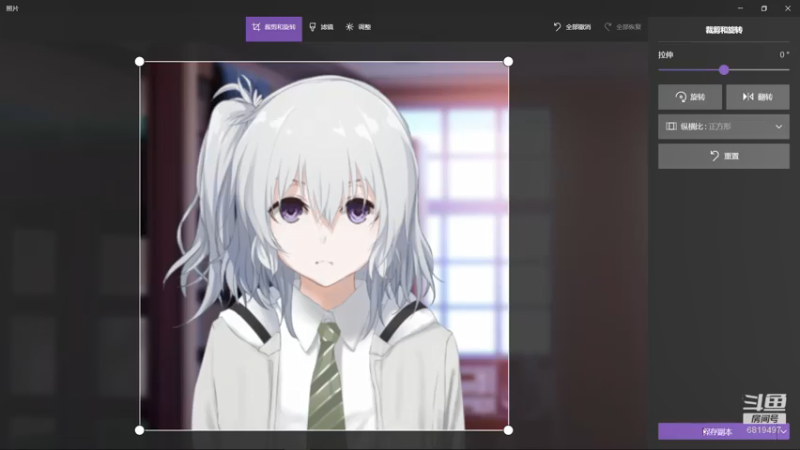Minimize the Photos window
This screenshot has width=800, height=450.
740,8
